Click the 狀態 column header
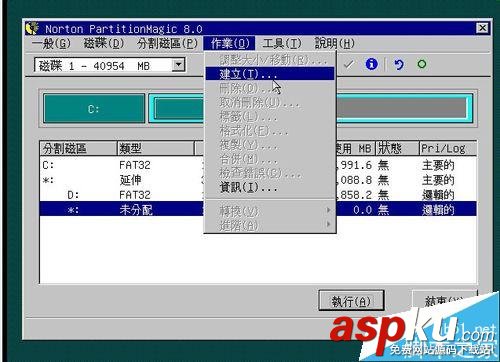 (397, 148)
